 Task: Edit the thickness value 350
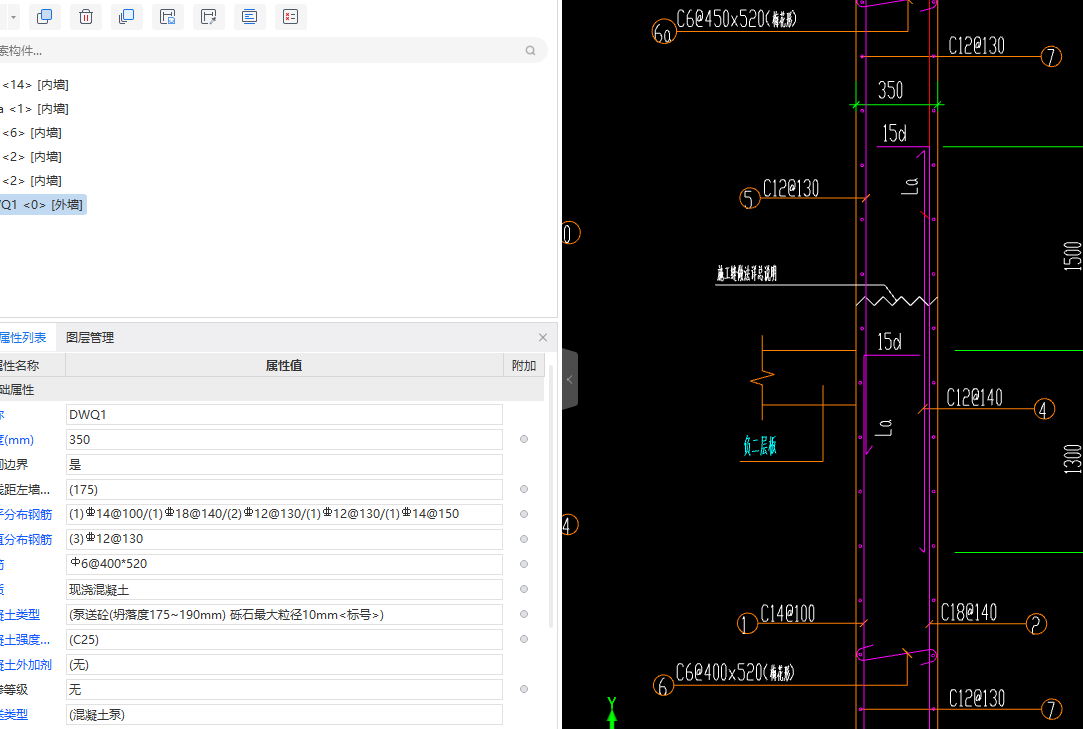tap(284, 439)
